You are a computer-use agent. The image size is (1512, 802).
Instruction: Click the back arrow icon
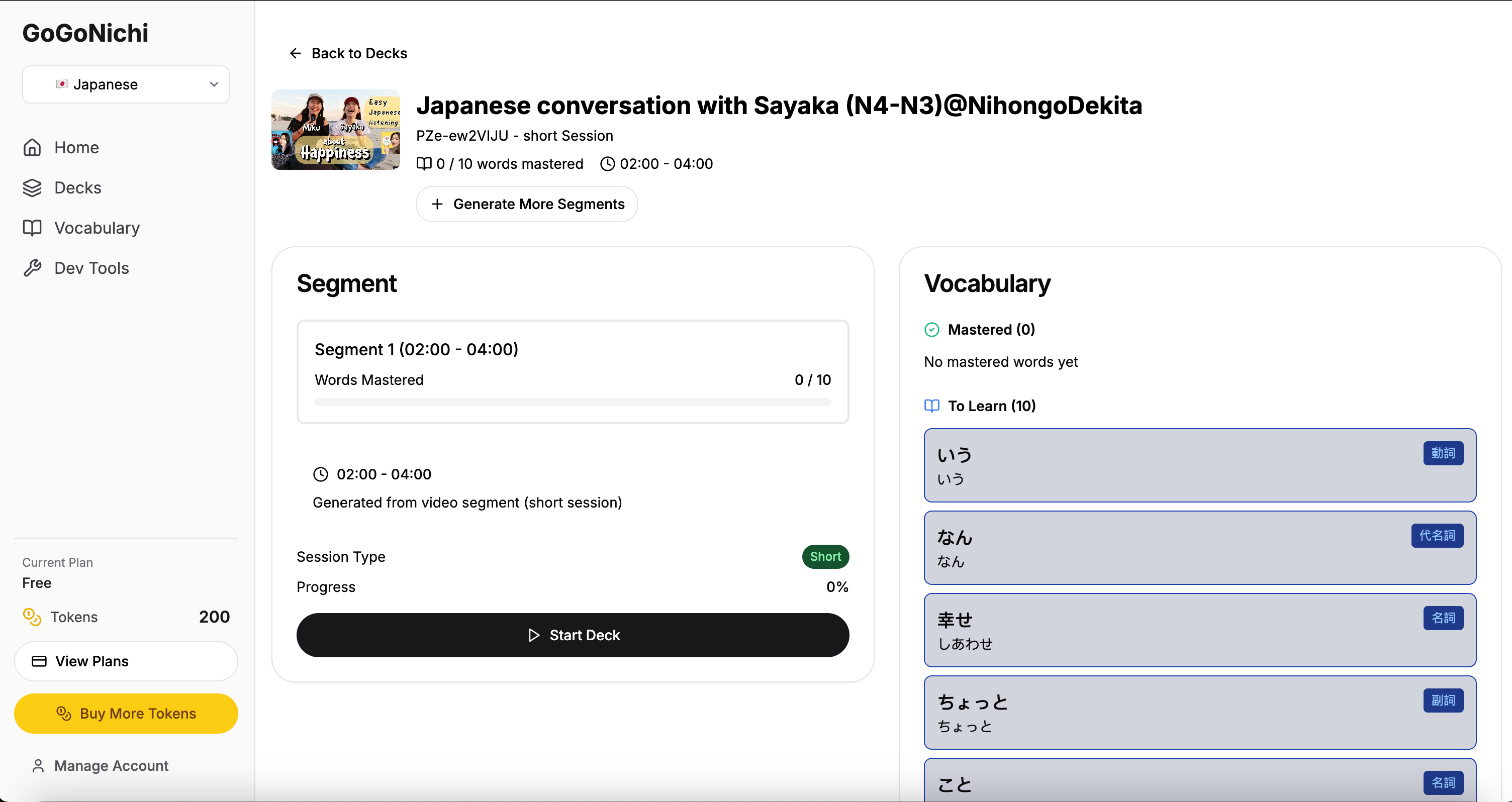(295, 53)
